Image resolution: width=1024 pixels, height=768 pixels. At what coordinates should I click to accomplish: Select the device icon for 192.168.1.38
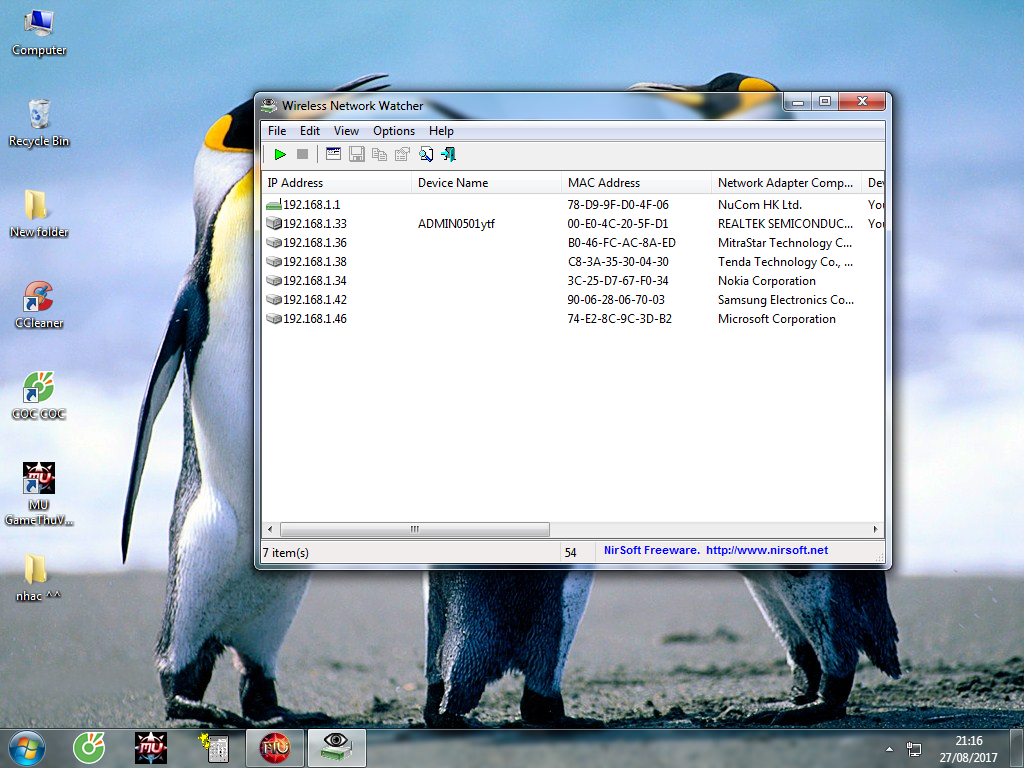click(274, 262)
